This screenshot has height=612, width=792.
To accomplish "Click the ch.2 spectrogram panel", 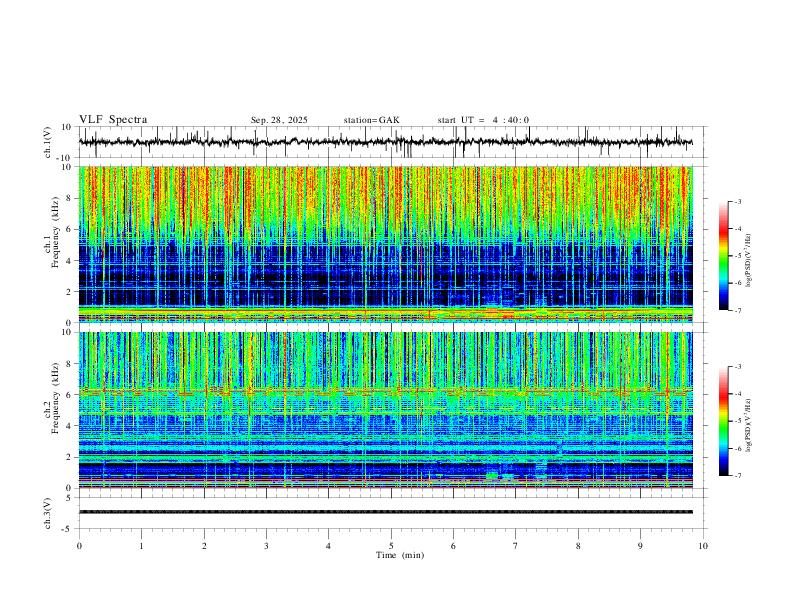I will (385, 410).
